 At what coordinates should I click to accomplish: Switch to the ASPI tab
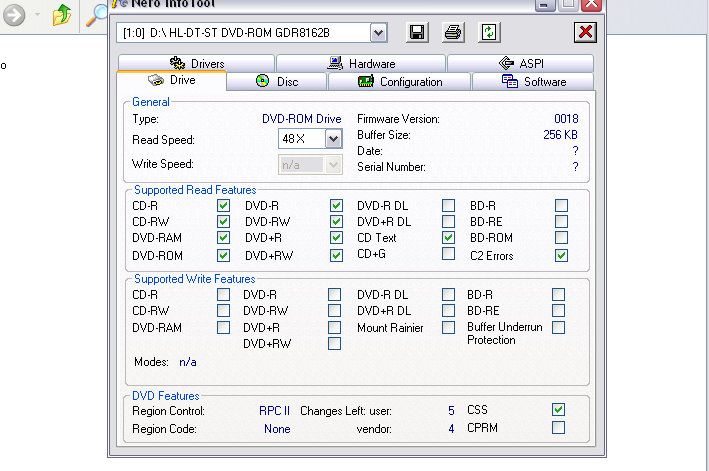520,63
